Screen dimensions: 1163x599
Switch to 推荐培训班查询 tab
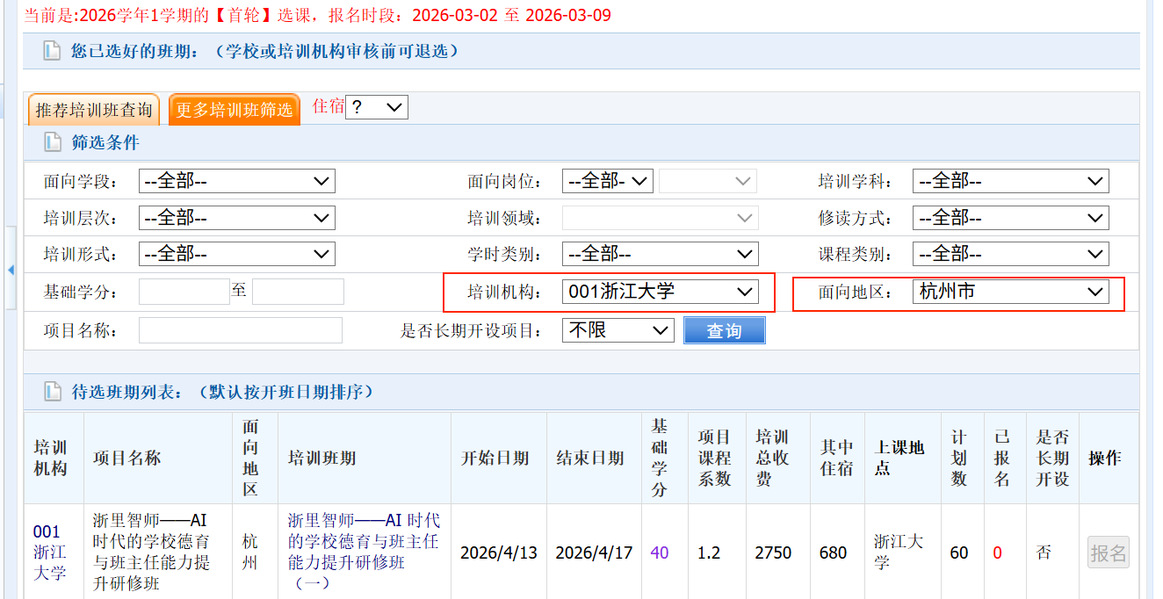coord(94,109)
